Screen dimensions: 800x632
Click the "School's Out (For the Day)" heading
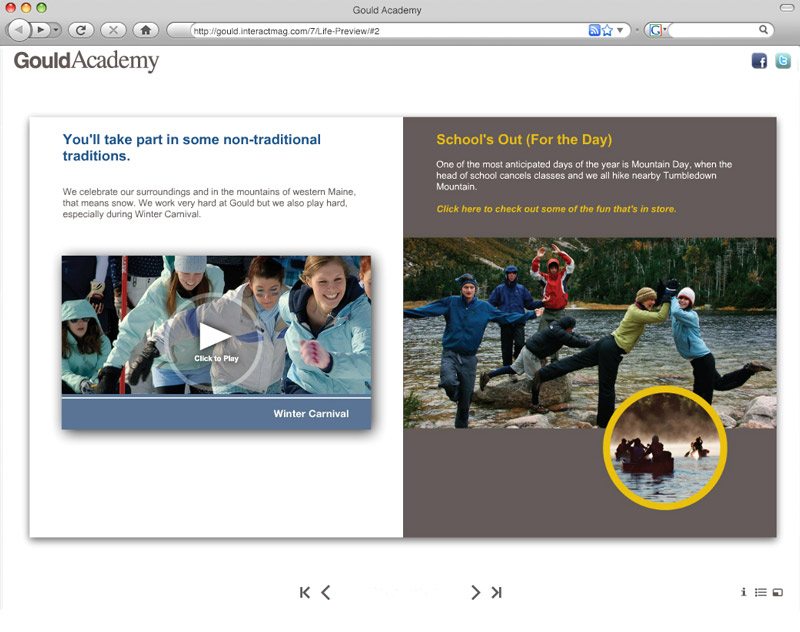[x=524, y=140]
